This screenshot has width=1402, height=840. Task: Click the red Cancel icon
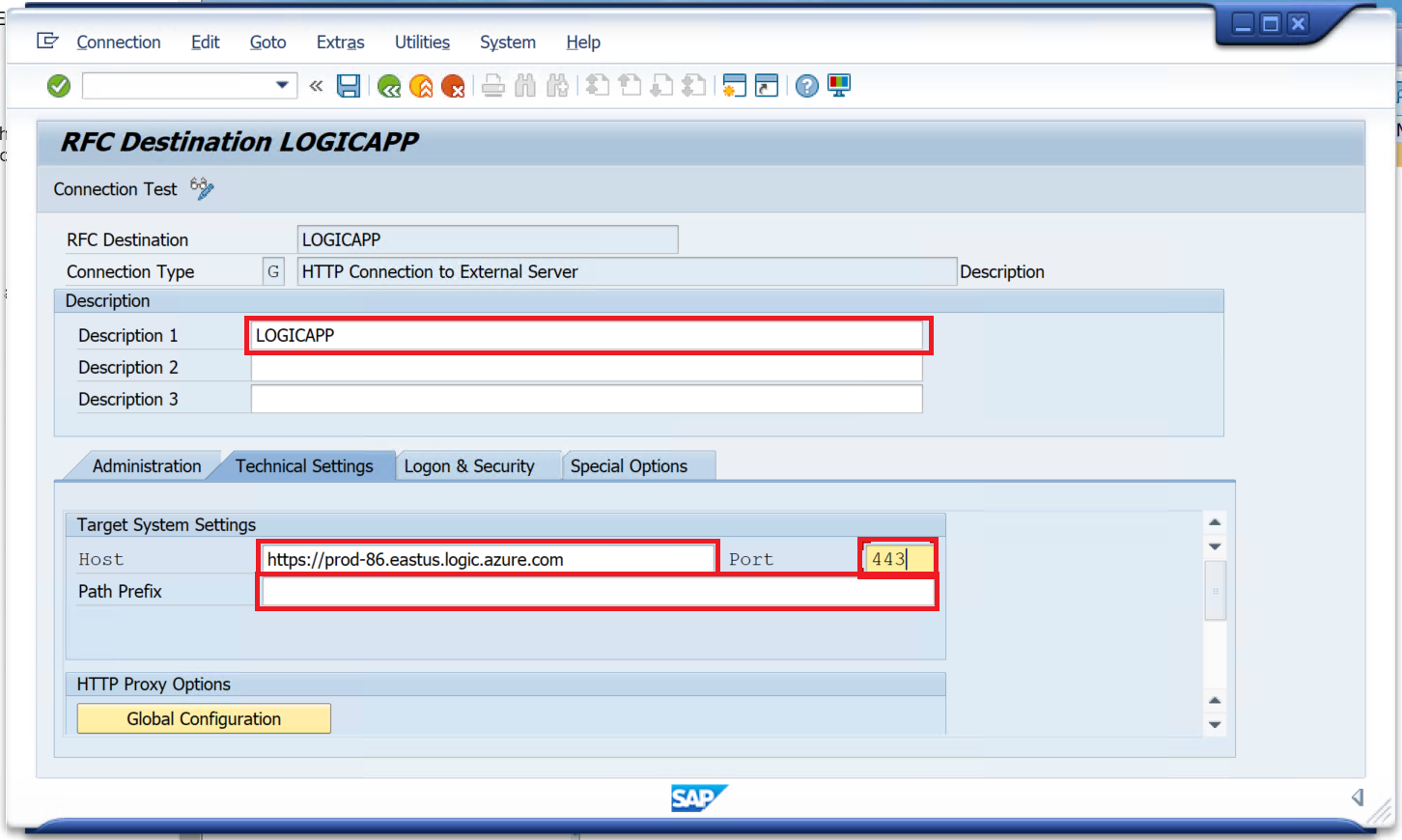(453, 87)
